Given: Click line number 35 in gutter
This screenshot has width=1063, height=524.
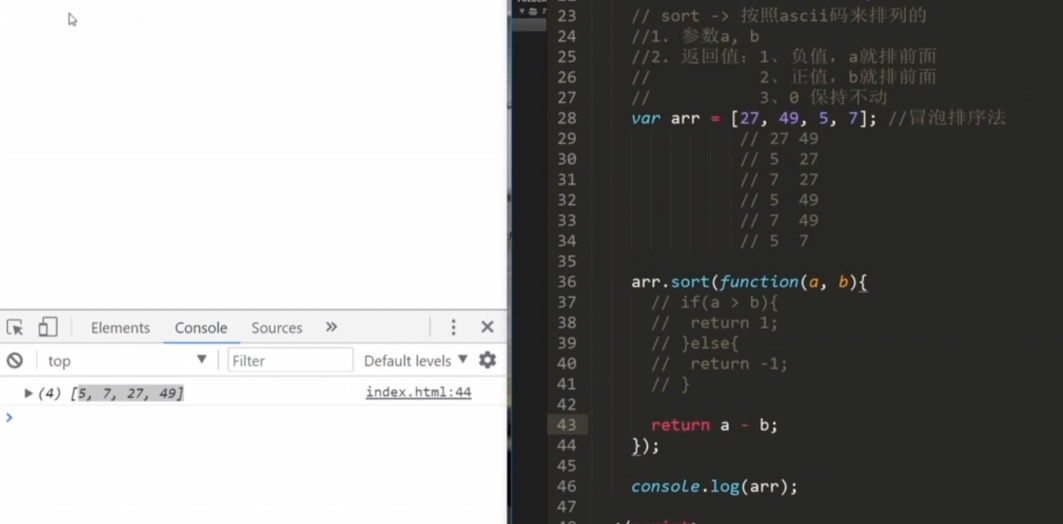Looking at the screenshot, I should point(567,262).
